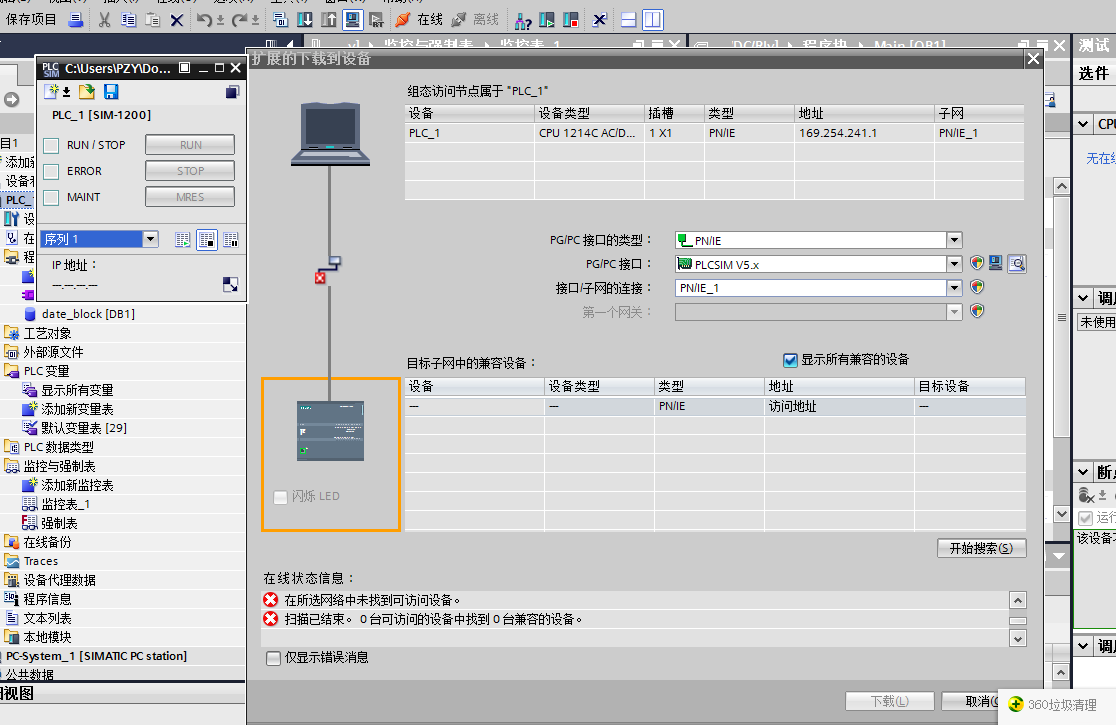Screen dimensions: 1116x725
Task: Click the 开始搜索(S) button
Action: coord(981,549)
